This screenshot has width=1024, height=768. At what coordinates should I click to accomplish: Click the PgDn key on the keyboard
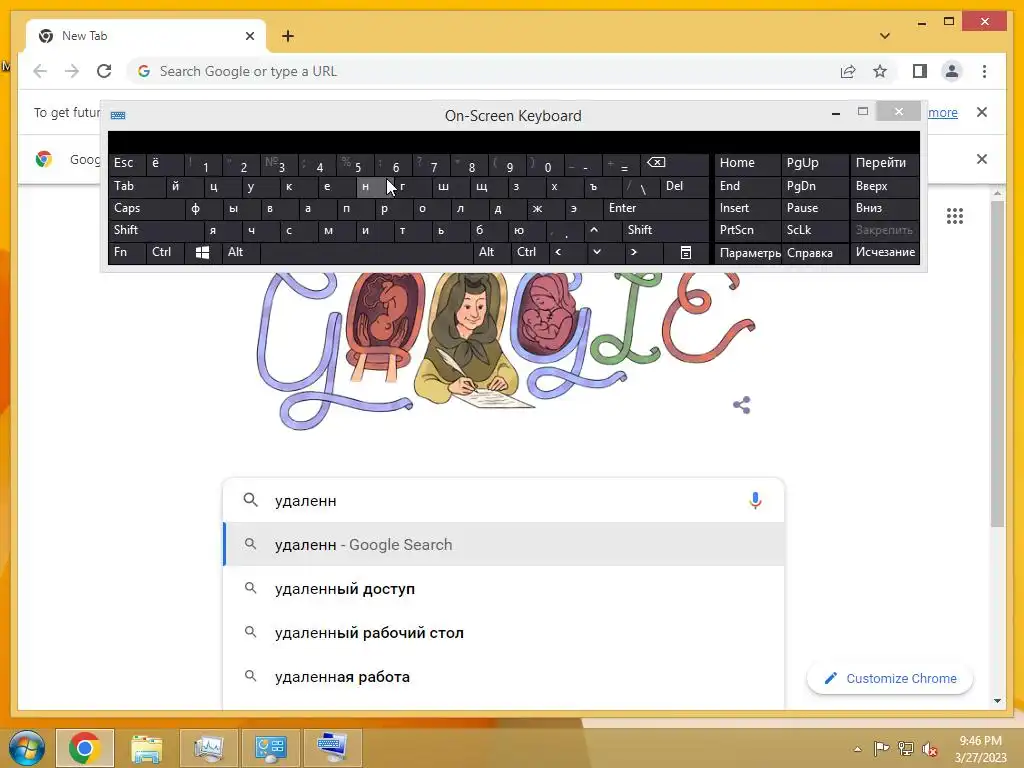point(815,186)
